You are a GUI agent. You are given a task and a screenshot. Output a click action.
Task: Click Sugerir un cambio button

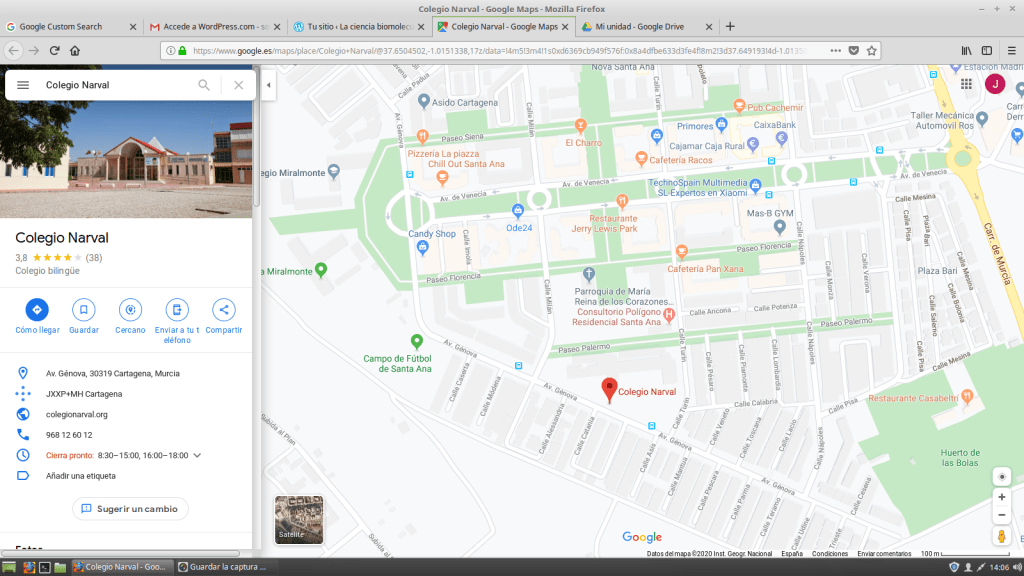130,509
